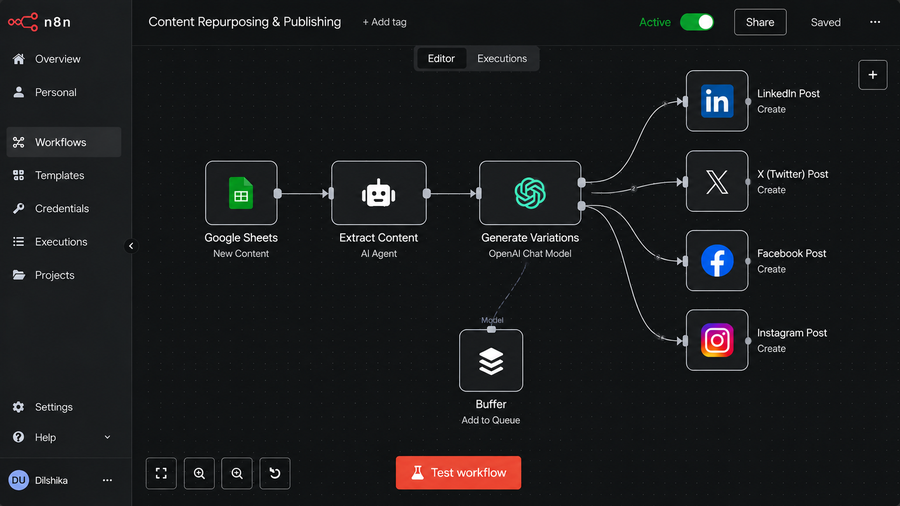The height and width of the screenshot is (506, 900).
Task: Switch to the Editor tab
Action: pos(441,59)
